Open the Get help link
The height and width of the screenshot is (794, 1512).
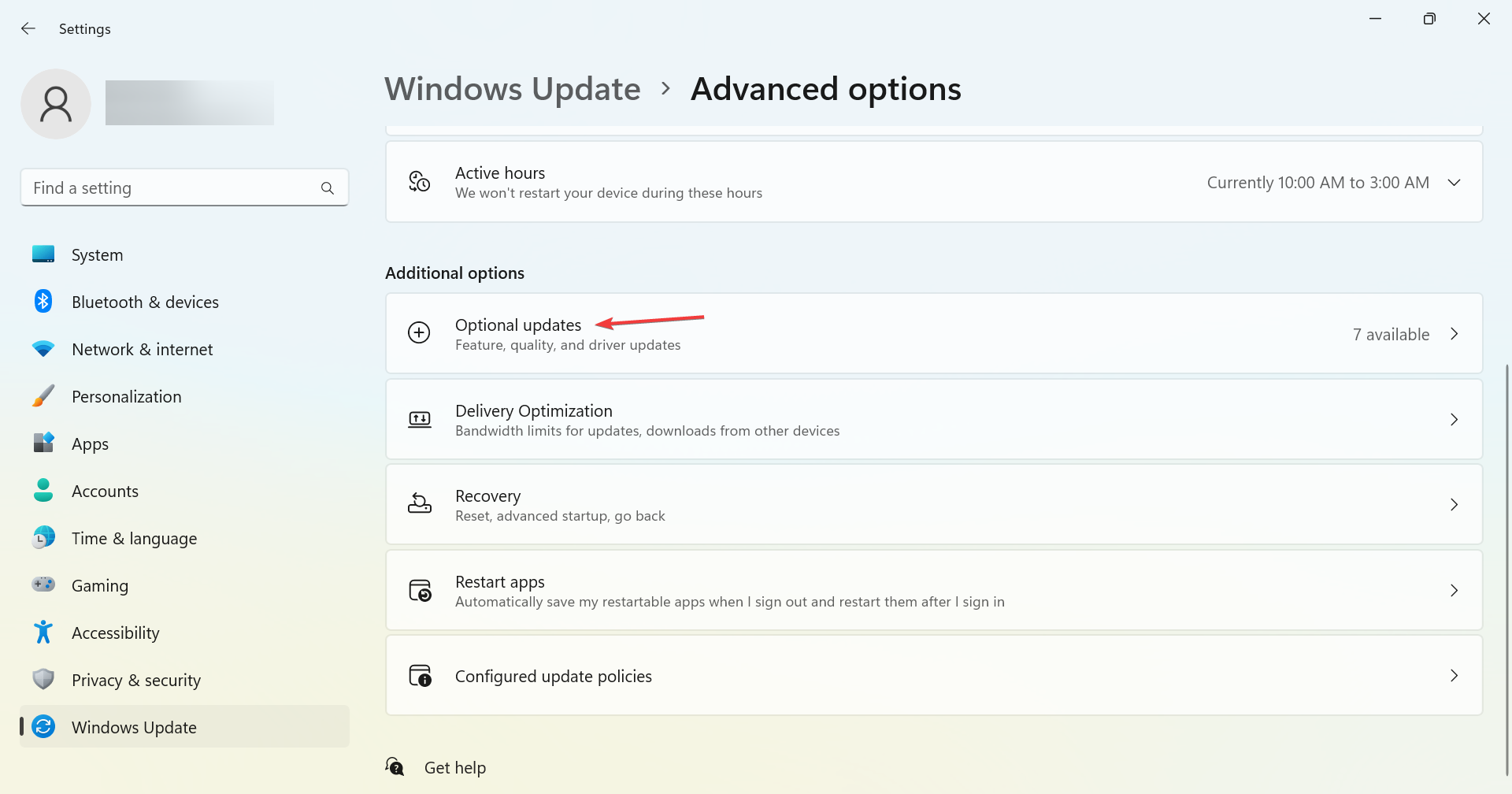455,766
